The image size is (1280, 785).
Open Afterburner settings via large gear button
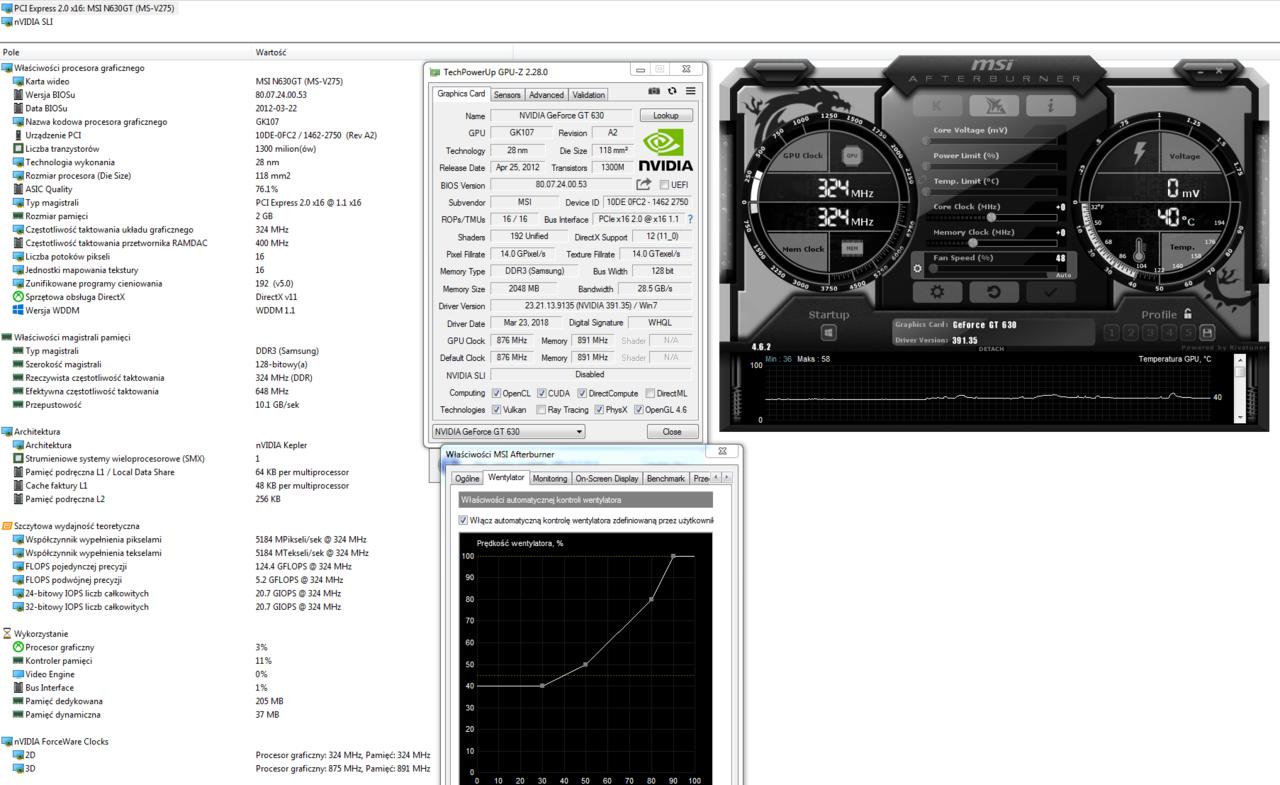point(938,292)
